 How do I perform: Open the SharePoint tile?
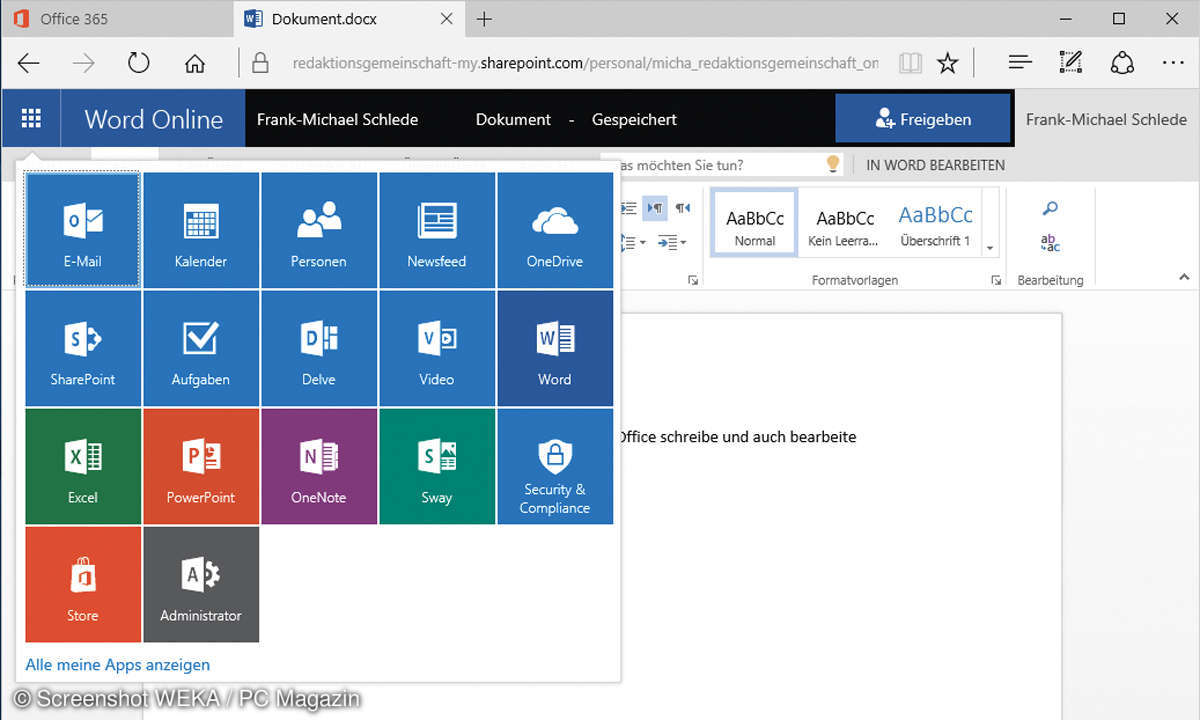(83, 348)
